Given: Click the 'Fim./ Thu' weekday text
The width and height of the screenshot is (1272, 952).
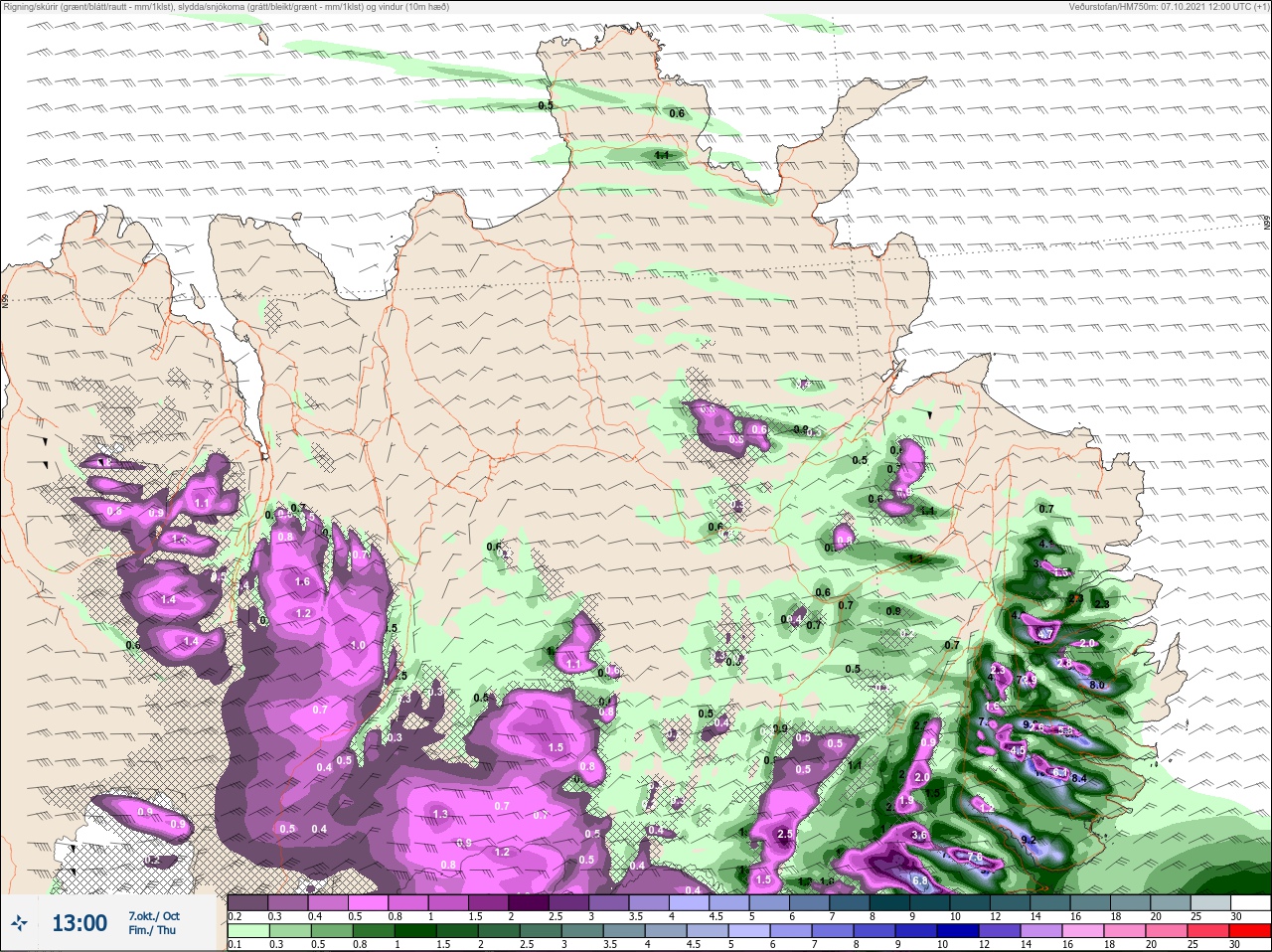Looking at the screenshot, I should pos(152,930).
